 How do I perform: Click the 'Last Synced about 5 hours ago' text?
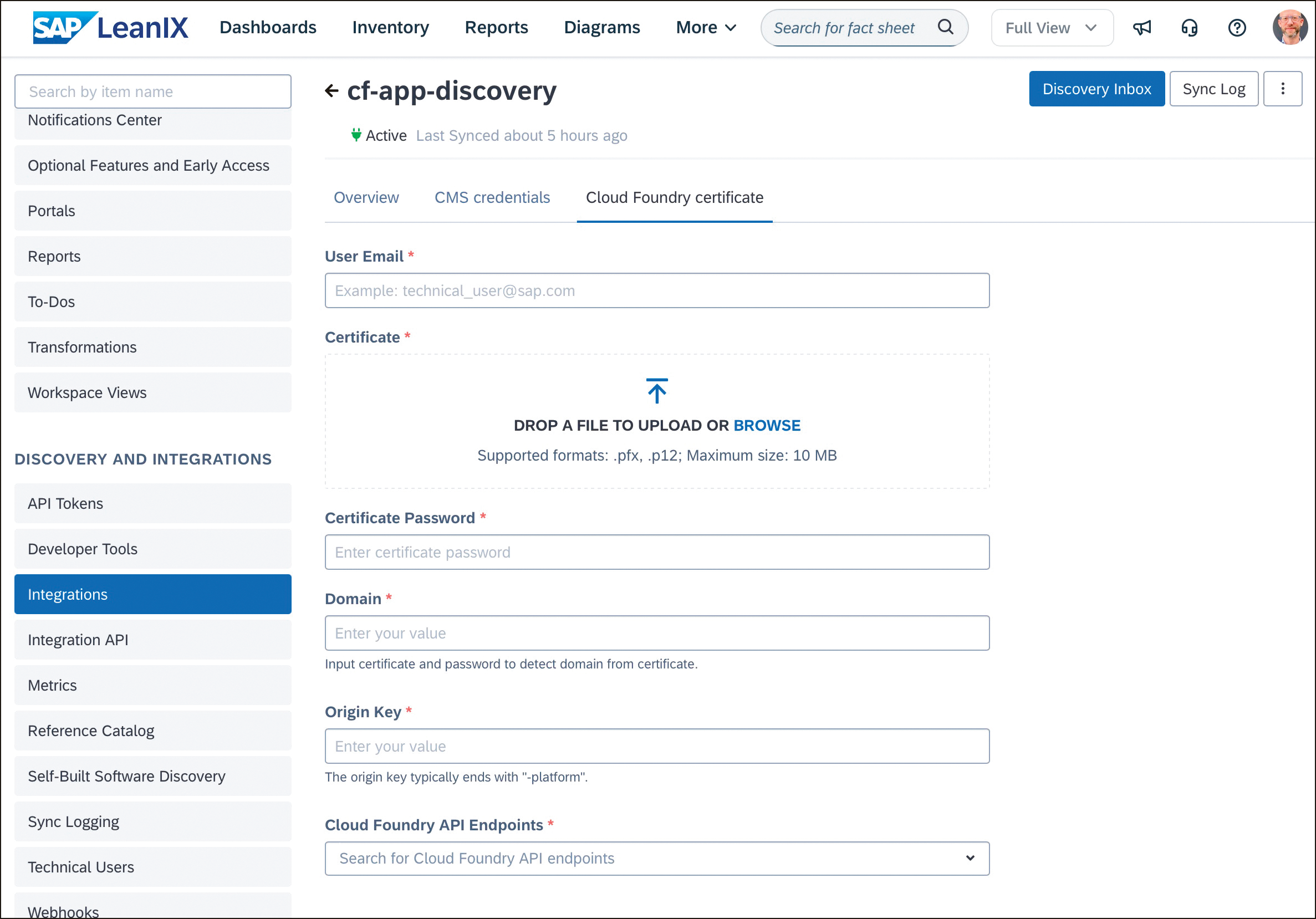tap(522, 136)
